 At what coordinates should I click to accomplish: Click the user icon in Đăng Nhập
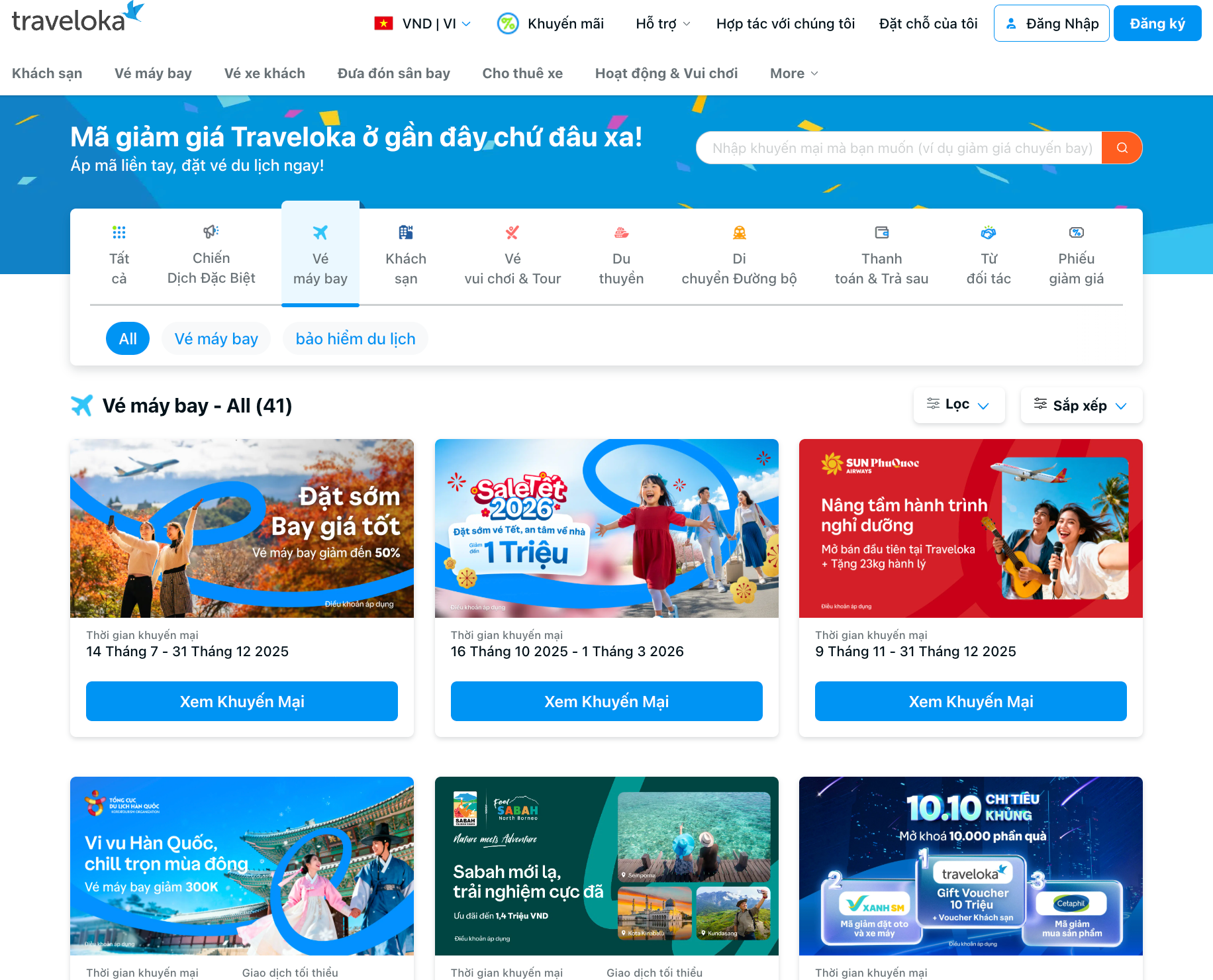pyautogui.click(x=1011, y=24)
